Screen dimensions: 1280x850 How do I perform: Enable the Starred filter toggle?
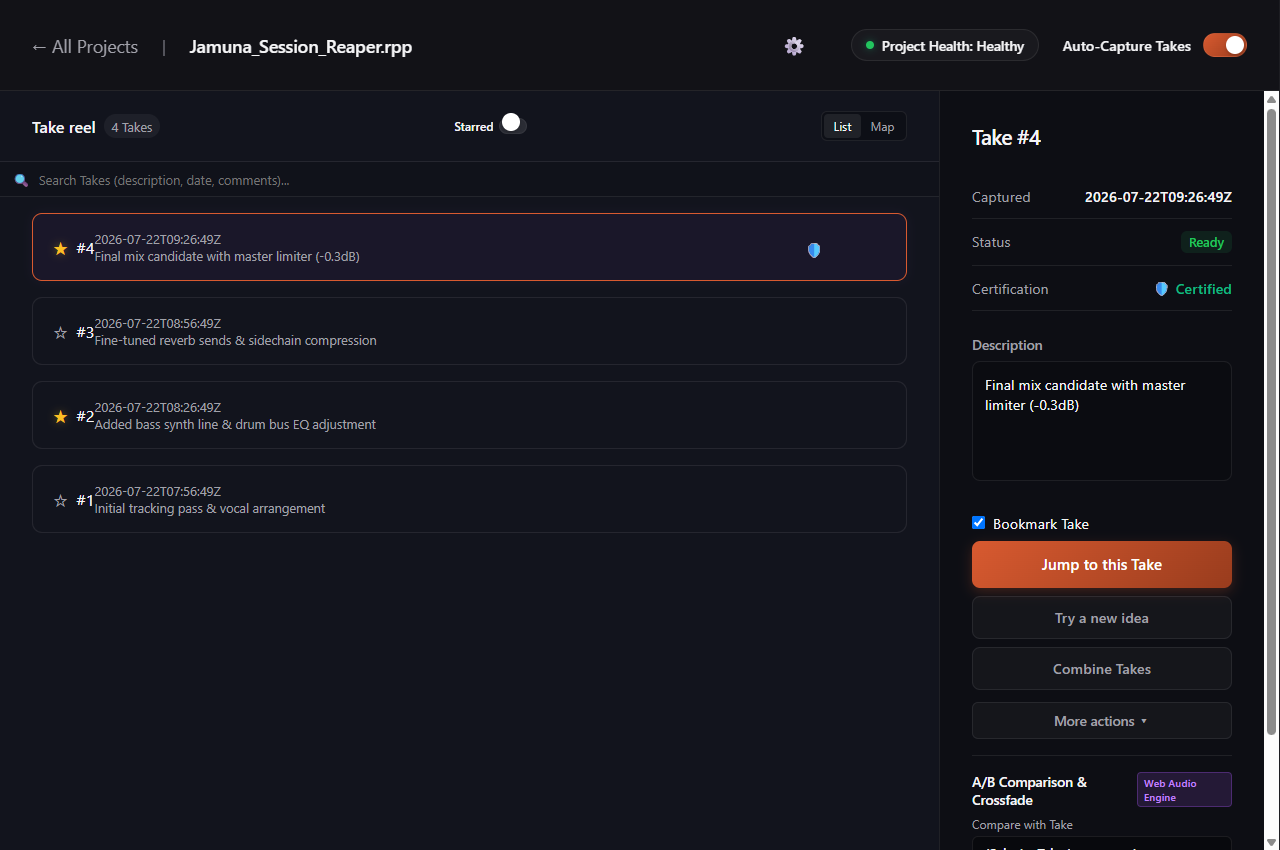[514, 124]
